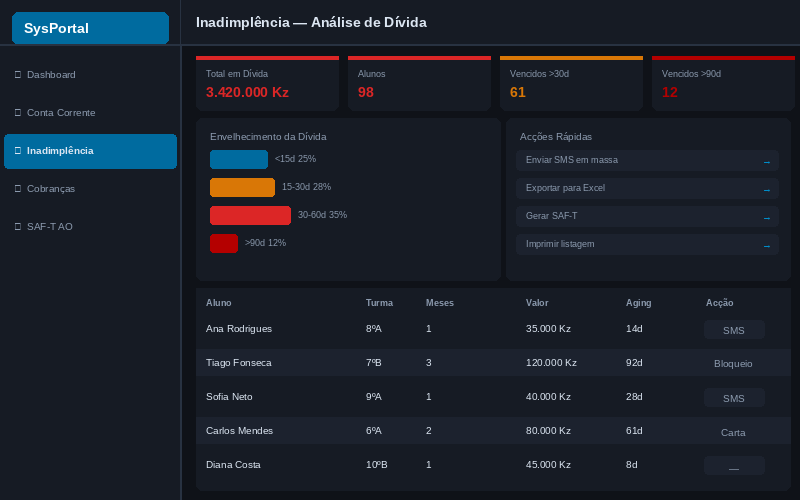This screenshot has height=500, width=800.
Task: Click Bloqueio action for Tiago Fonseca
Action: 733,363
